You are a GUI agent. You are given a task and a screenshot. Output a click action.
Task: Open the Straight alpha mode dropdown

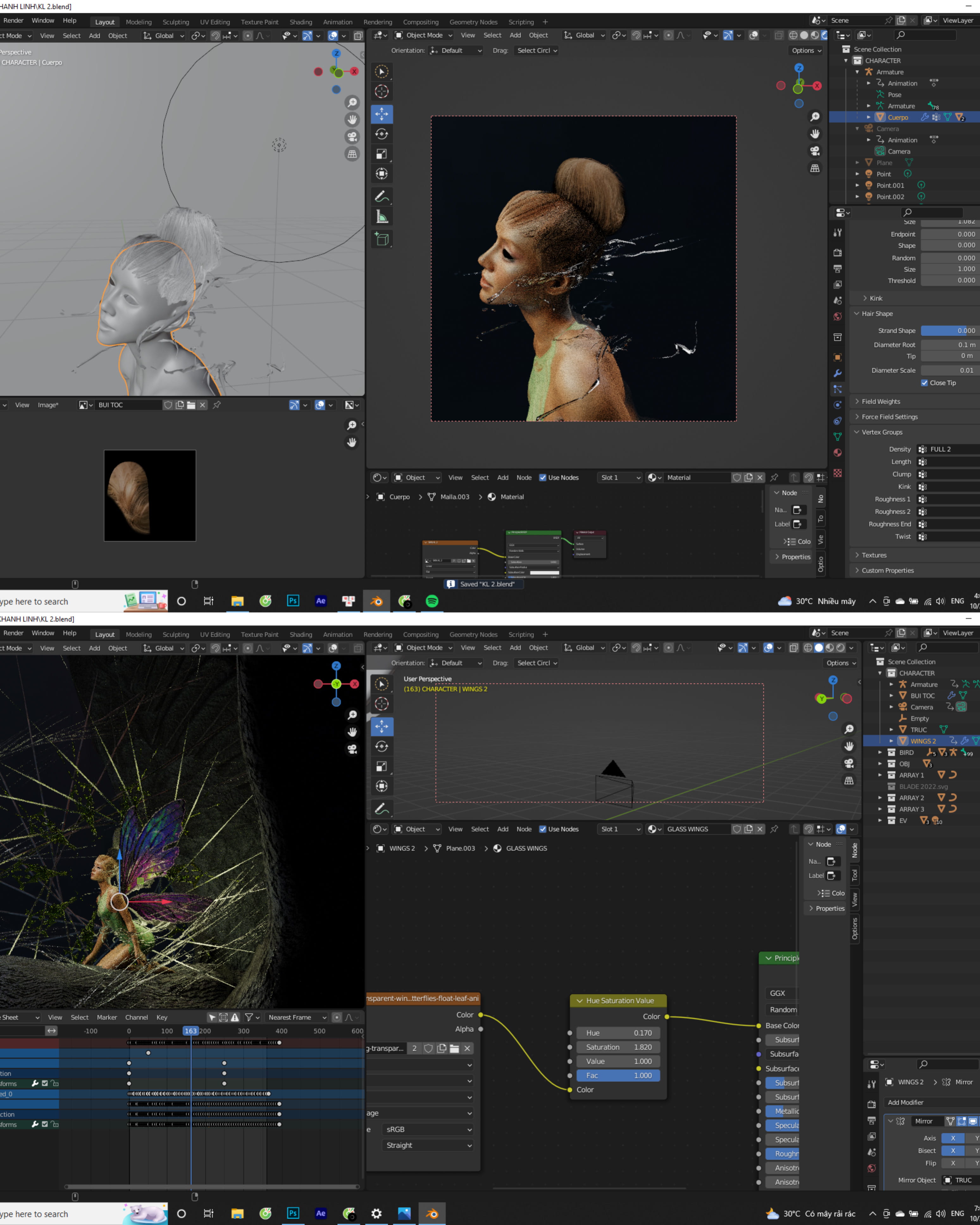[428, 1146]
